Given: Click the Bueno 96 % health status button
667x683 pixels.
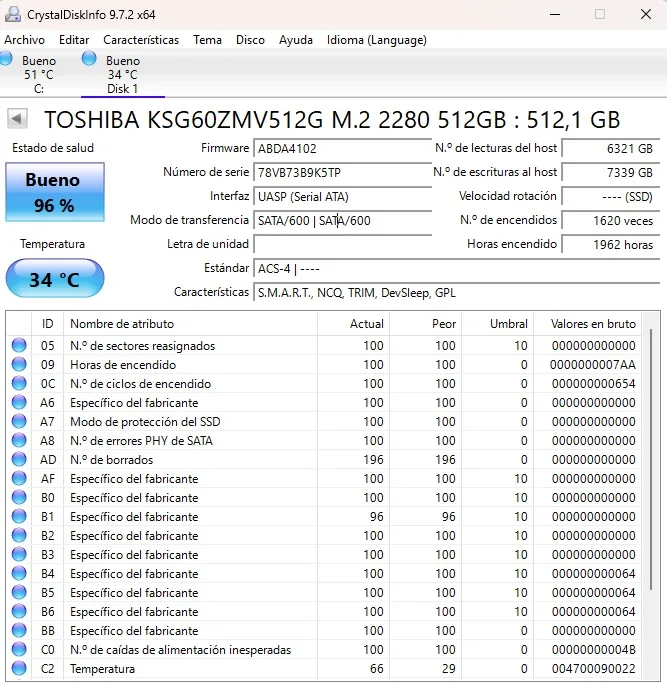Looking at the screenshot, I should click(55, 192).
